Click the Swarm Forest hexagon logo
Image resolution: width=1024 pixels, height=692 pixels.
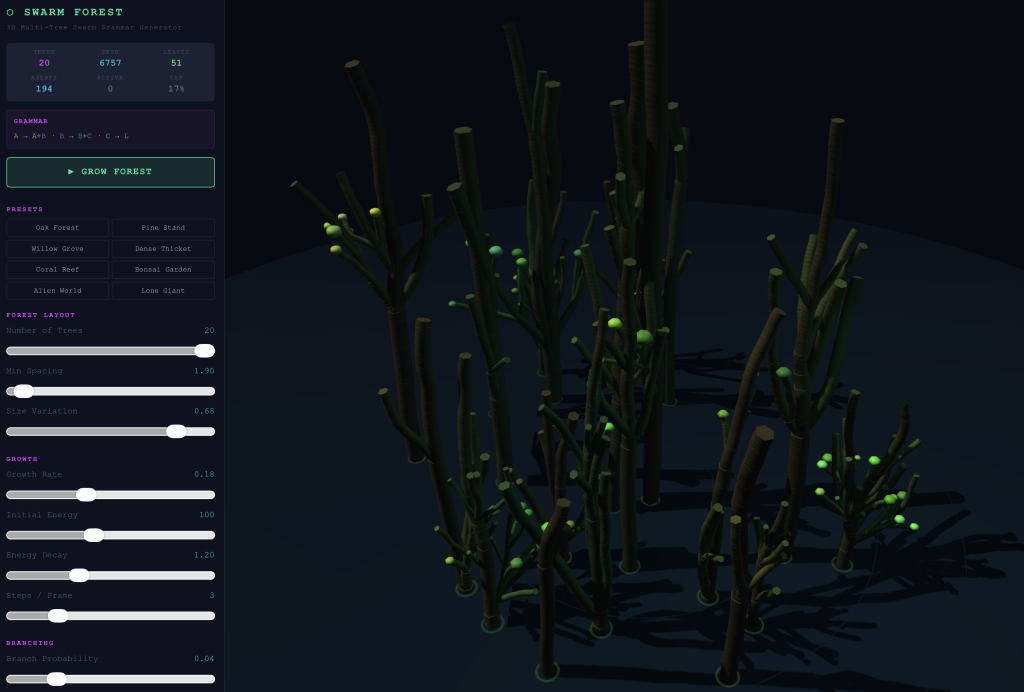11,13
